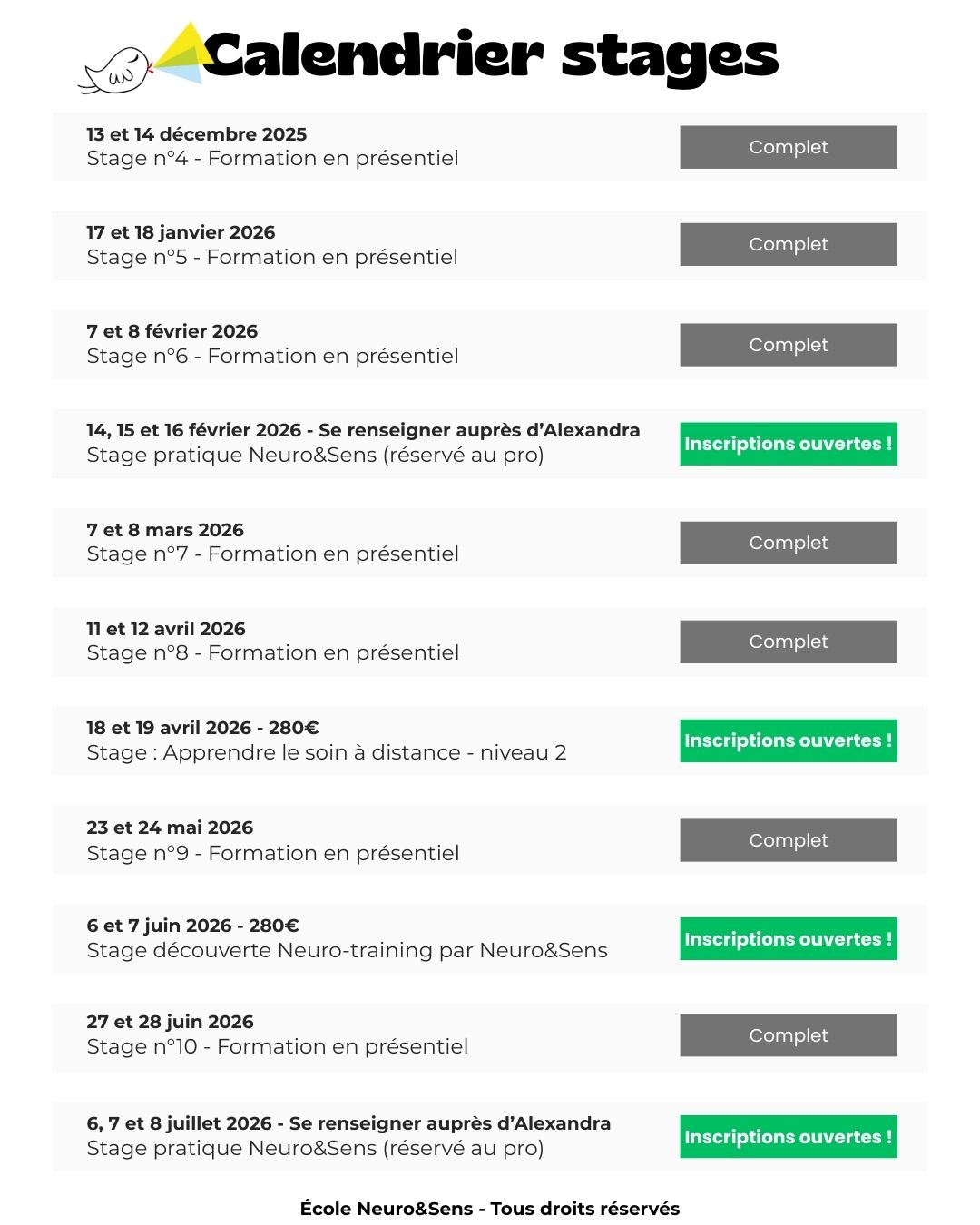Viewport: 980px width, 1225px height.
Task: Click the bird logo icon
Action: point(116,71)
